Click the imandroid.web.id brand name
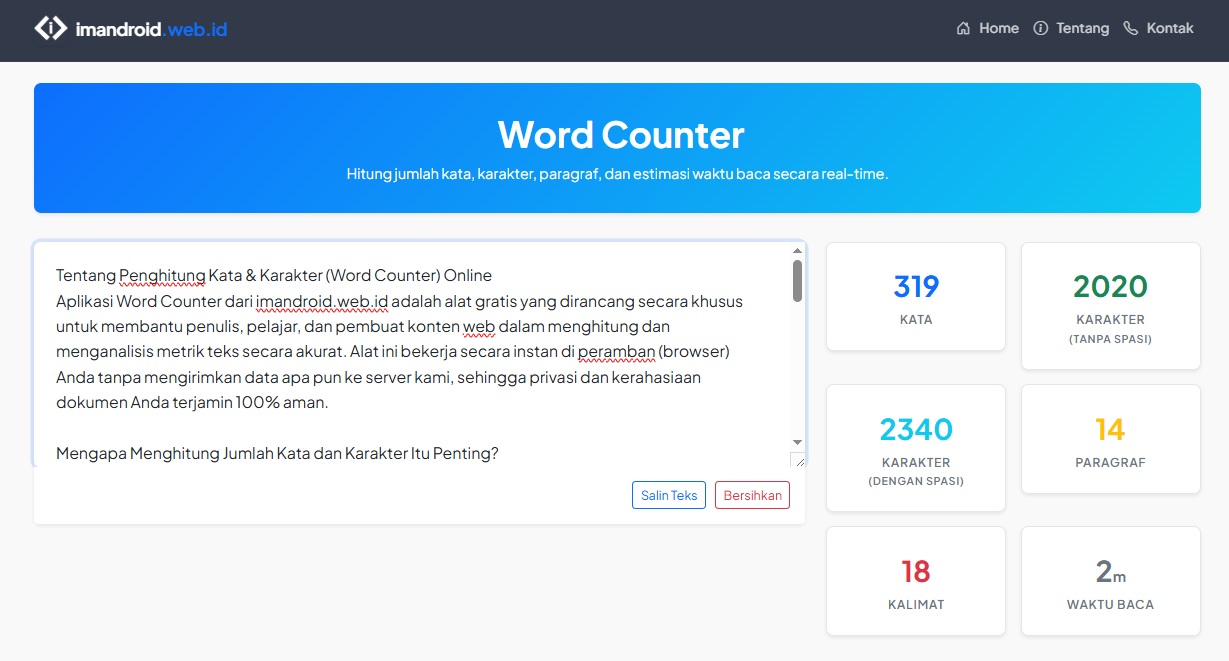This screenshot has width=1229, height=661. [x=151, y=29]
